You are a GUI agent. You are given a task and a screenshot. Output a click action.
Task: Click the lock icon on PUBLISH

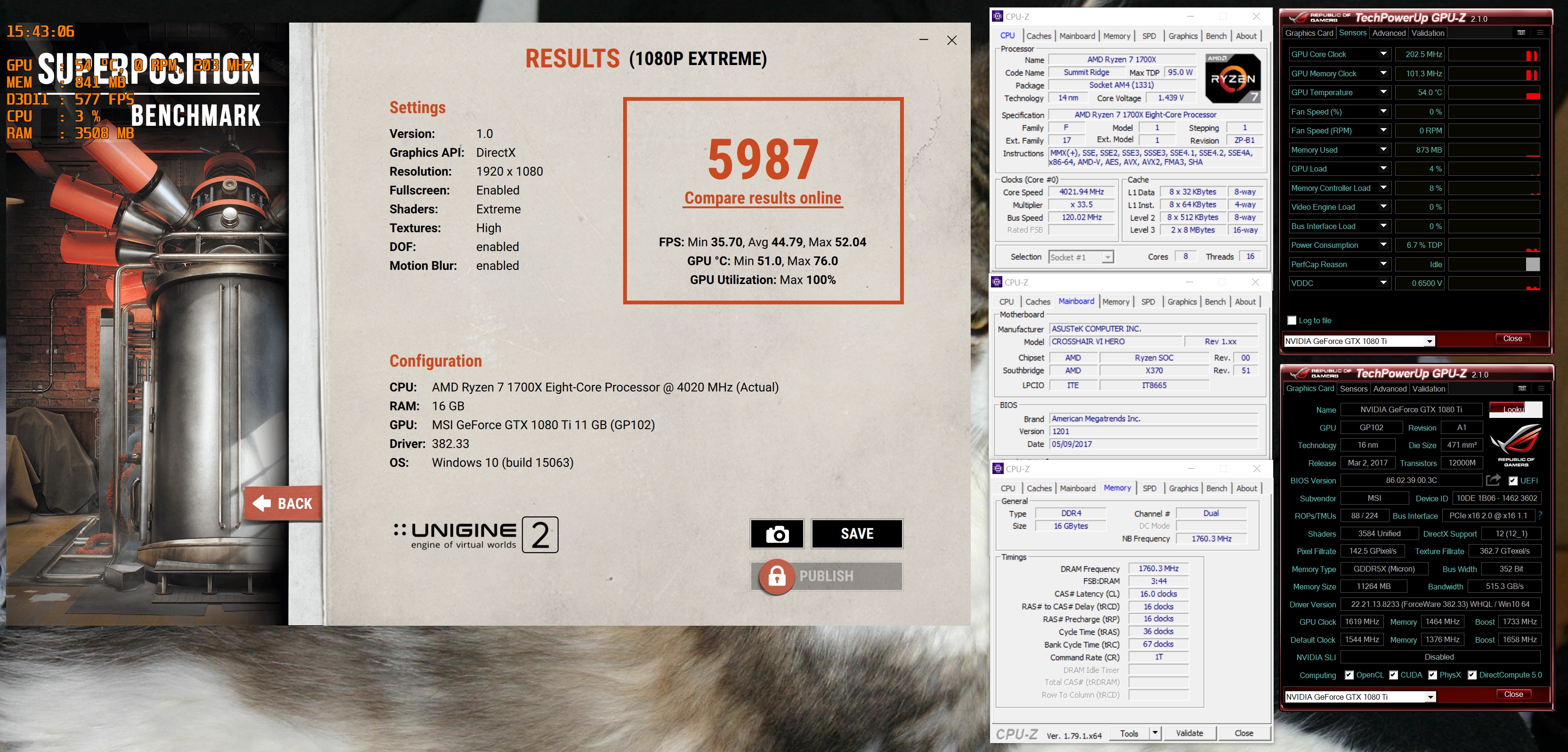tap(777, 576)
